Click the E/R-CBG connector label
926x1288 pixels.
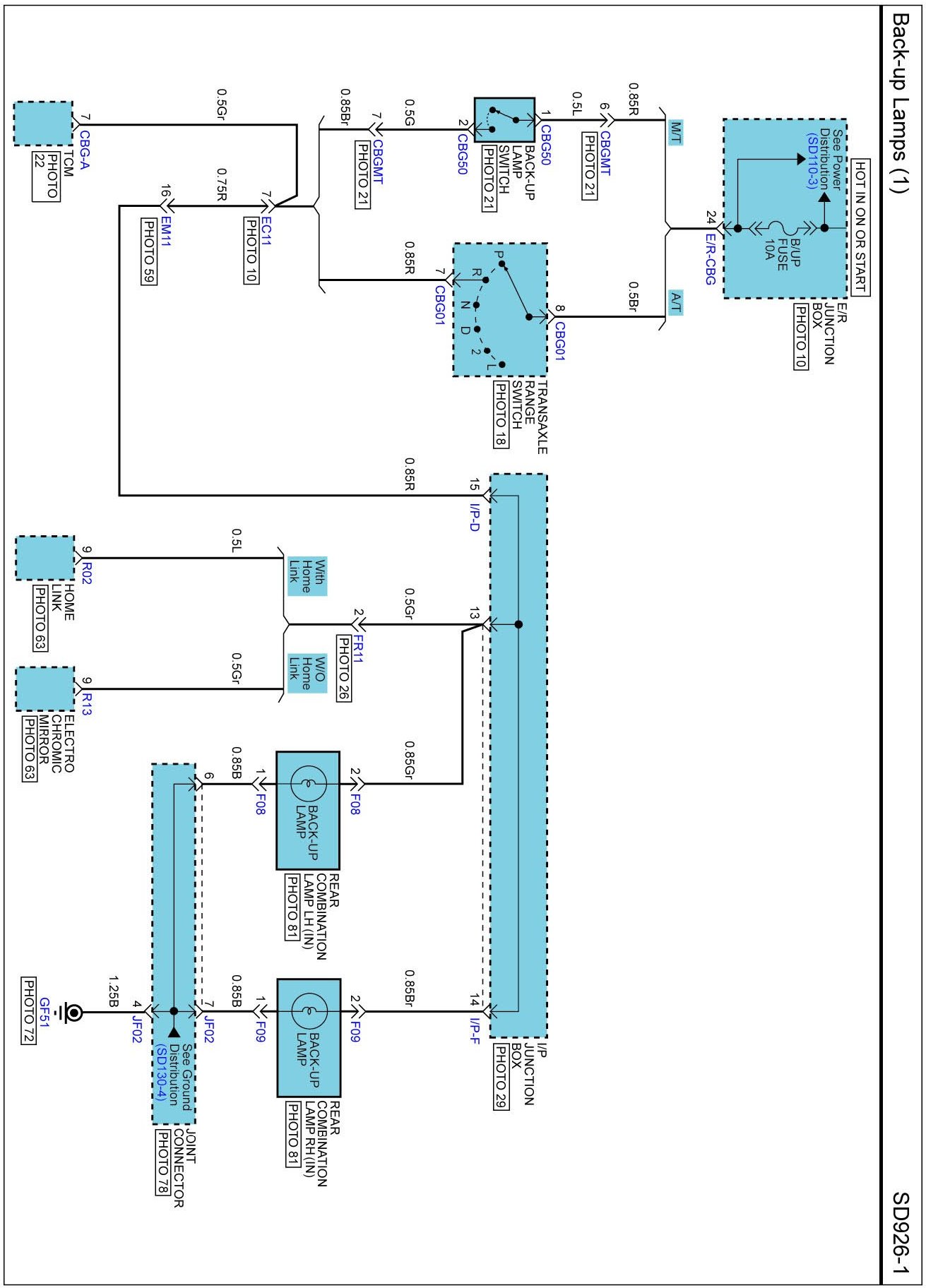[x=711, y=259]
